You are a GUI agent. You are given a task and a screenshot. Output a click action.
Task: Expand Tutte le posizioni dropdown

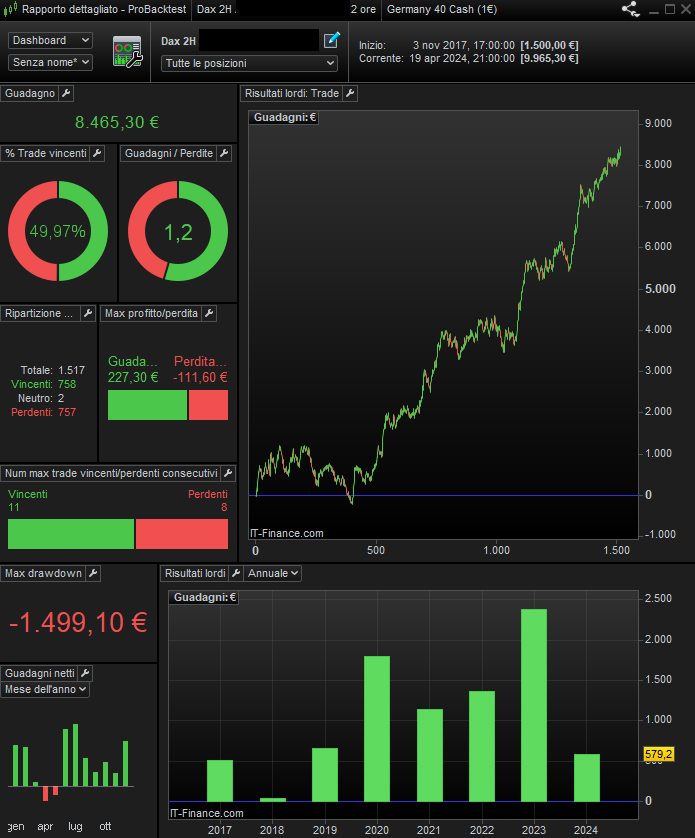[249, 63]
